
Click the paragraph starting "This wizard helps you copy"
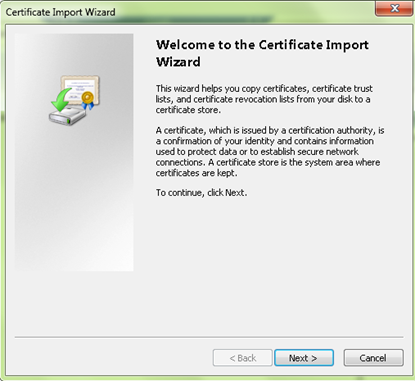pyautogui.click(x=264, y=99)
